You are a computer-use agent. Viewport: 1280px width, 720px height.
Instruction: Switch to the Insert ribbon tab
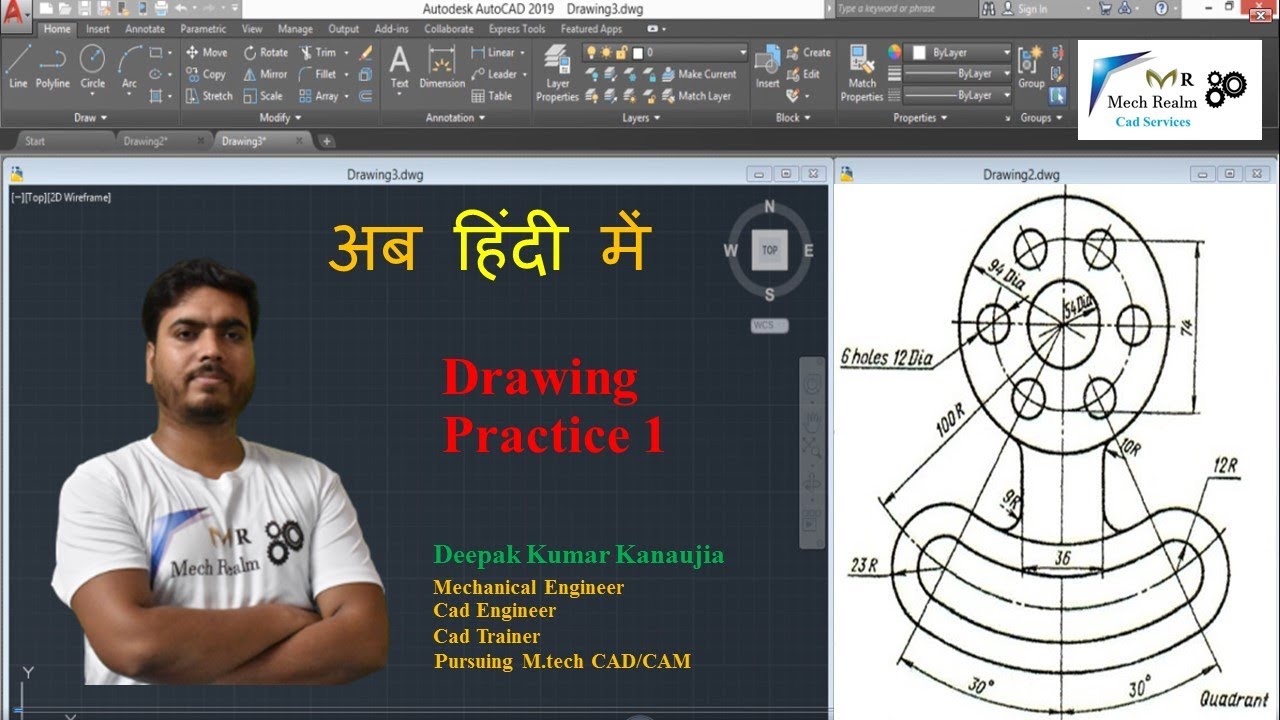[x=98, y=29]
